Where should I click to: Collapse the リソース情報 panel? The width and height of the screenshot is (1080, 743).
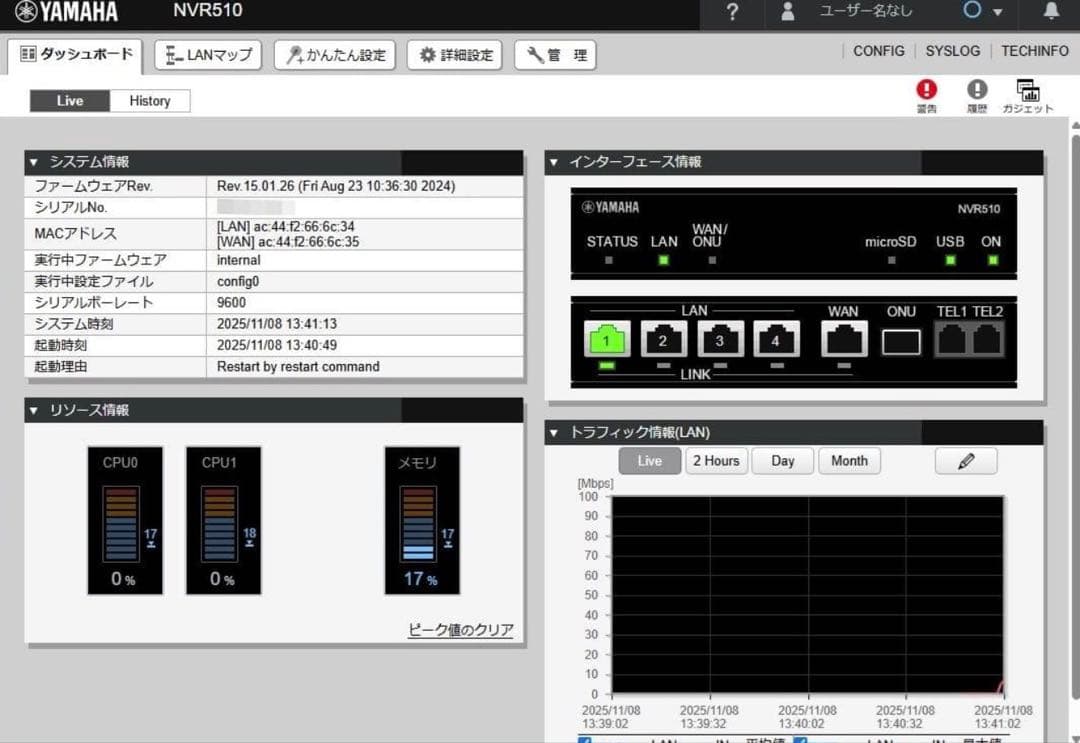(33, 410)
